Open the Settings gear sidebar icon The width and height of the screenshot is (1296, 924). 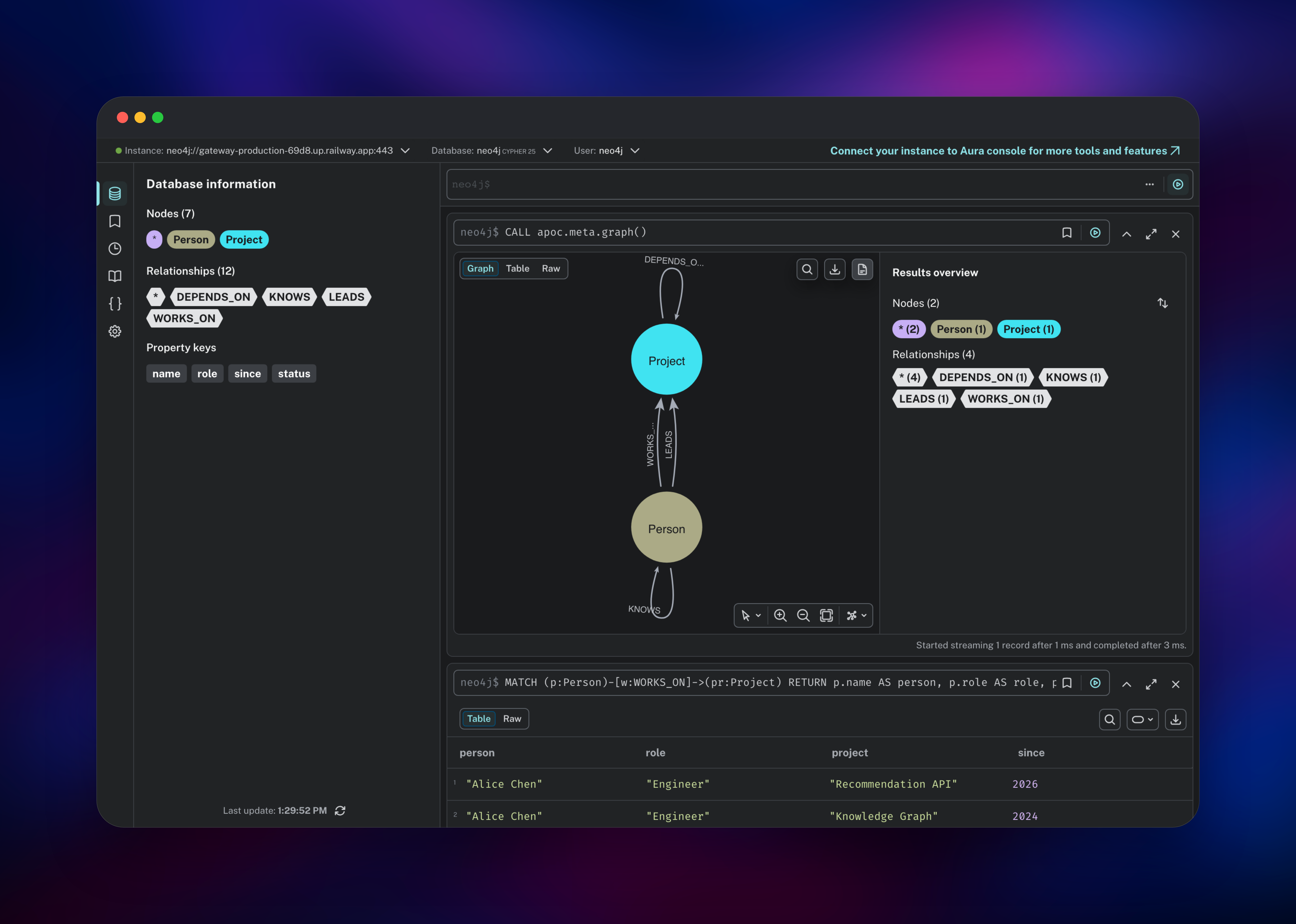[x=115, y=331]
